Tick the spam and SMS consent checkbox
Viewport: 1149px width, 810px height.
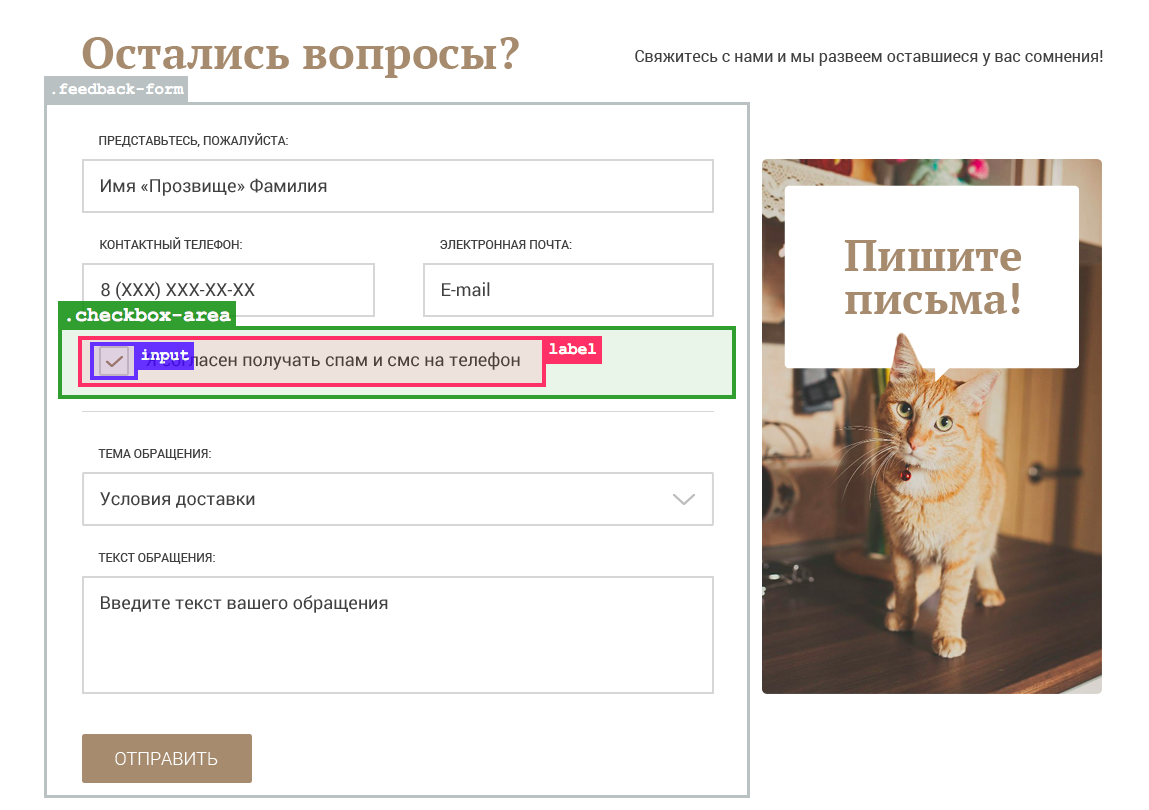tap(114, 361)
